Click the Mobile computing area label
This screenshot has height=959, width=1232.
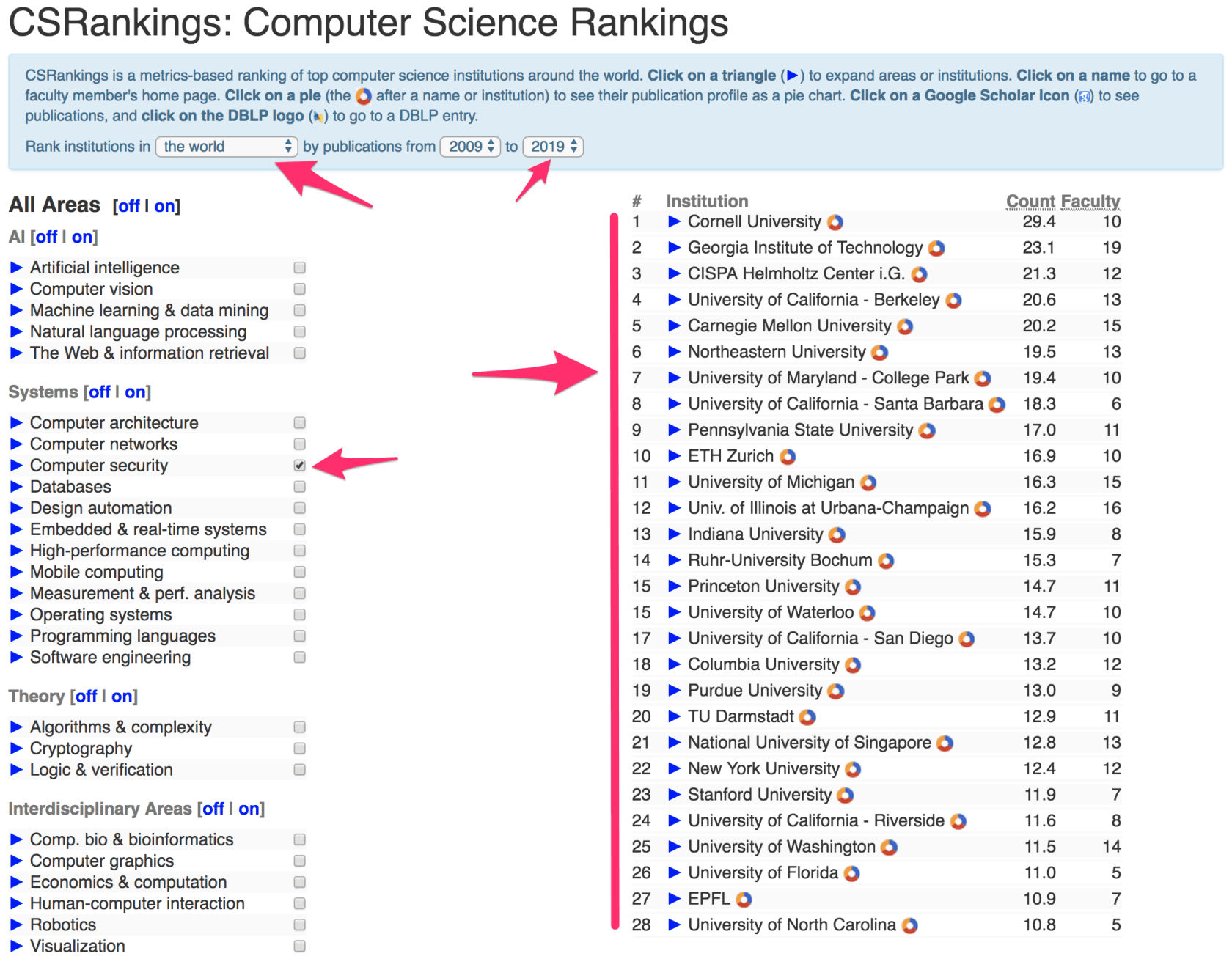97,572
